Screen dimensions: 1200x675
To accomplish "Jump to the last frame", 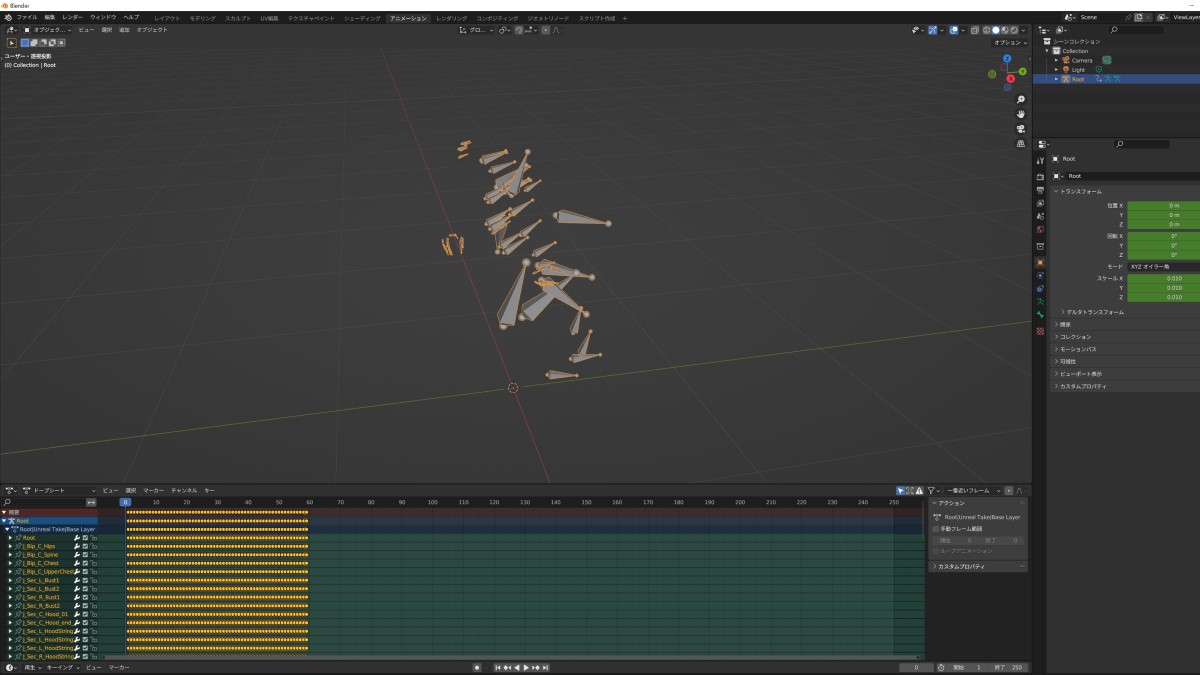I will pos(546,667).
